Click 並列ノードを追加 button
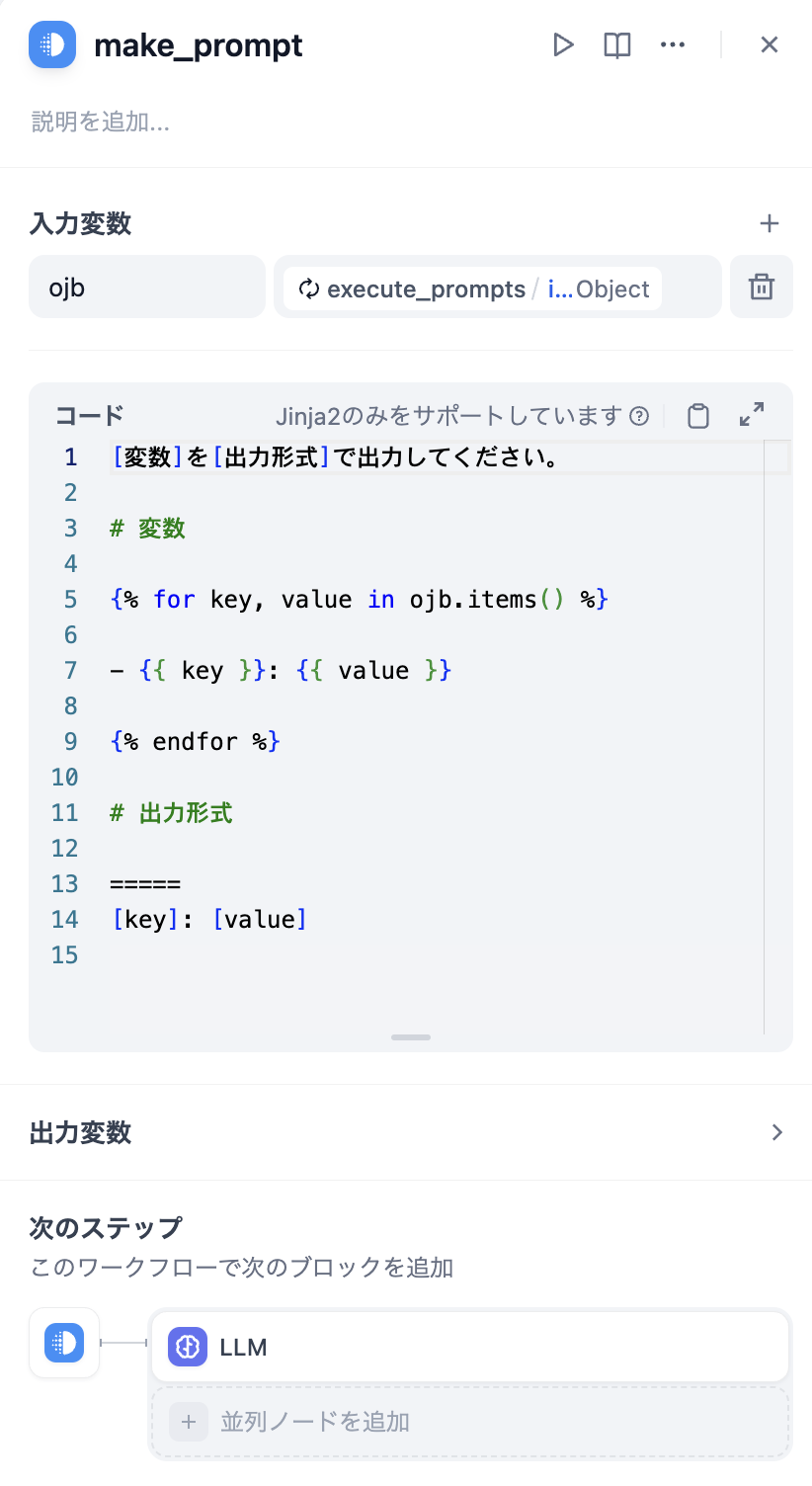 [469, 1422]
